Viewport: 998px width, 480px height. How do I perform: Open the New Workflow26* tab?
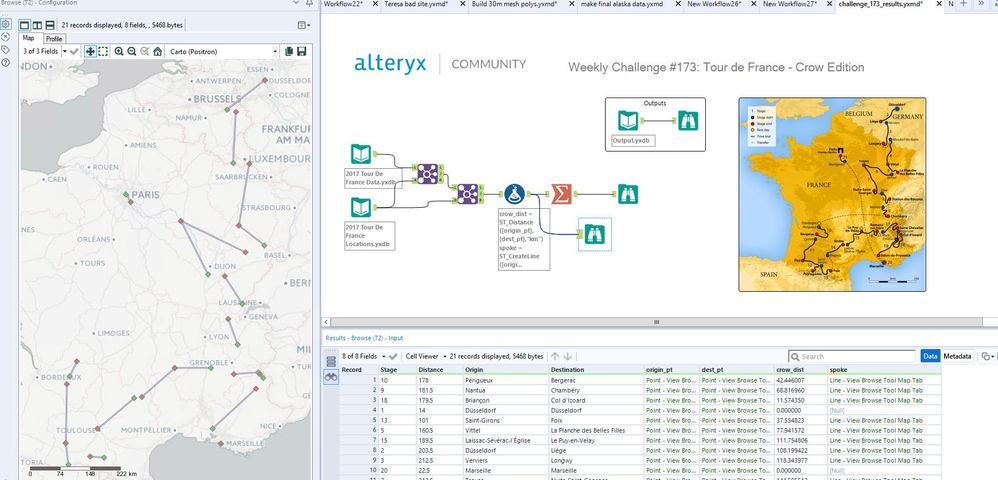point(714,4)
